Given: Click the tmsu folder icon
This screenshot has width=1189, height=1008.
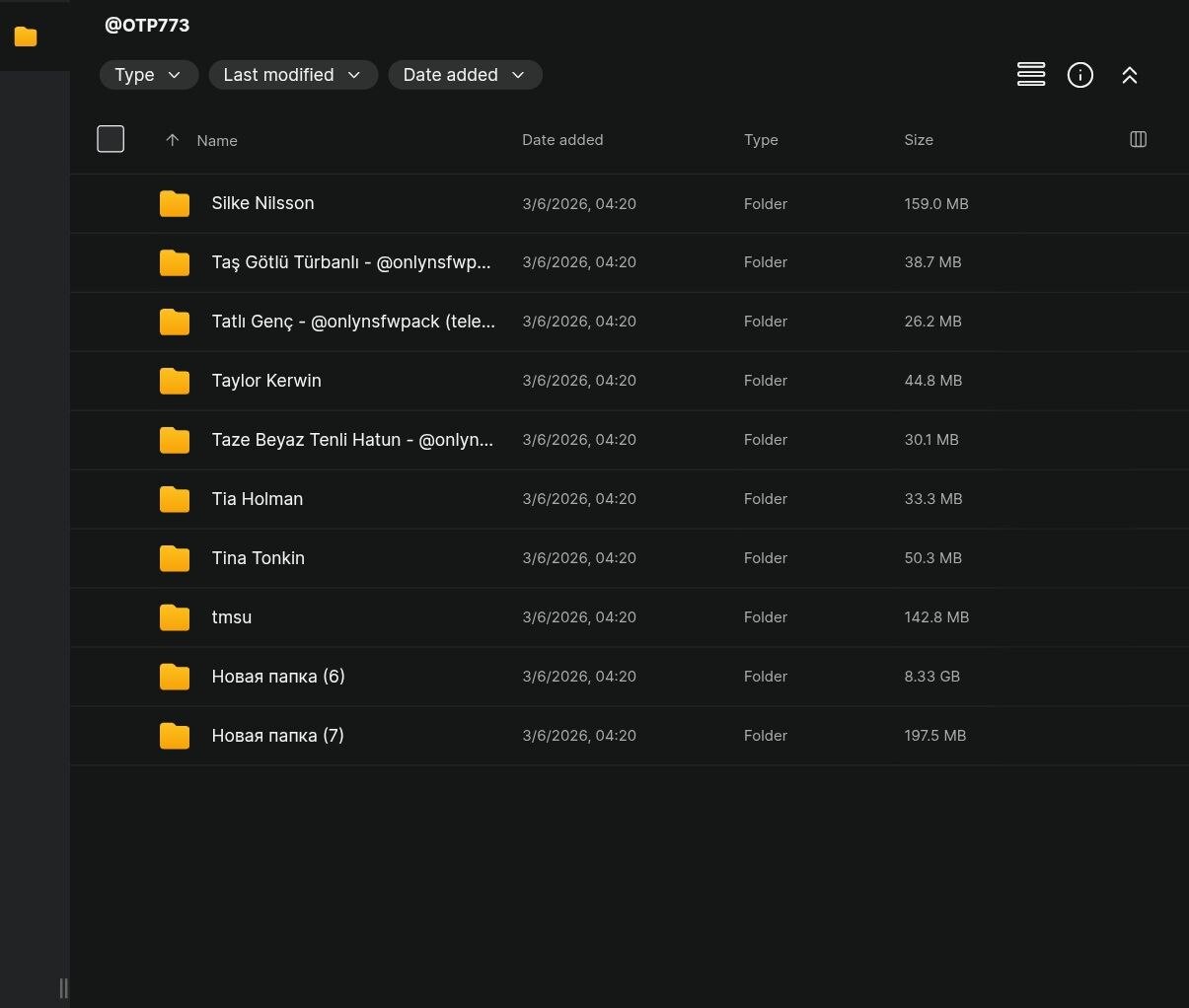Looking at the screenshot, I should pyautogui.click(x=175, y=617).
